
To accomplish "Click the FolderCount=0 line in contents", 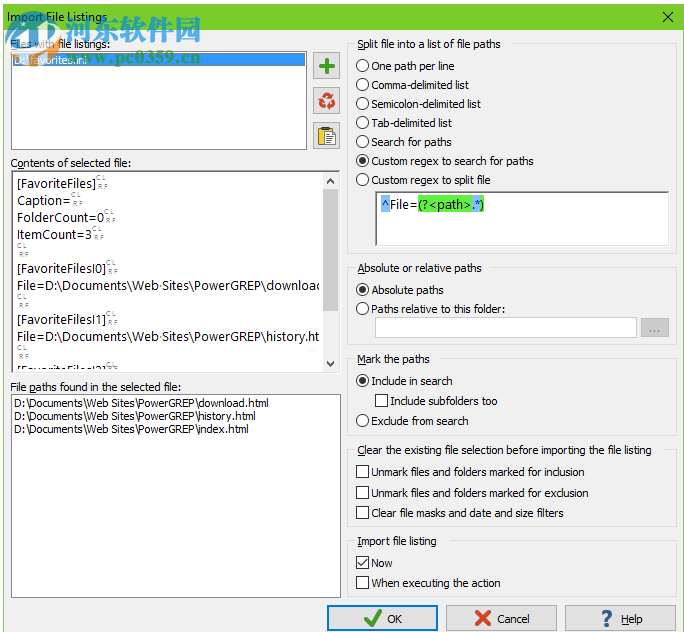I will coord(60,217).
